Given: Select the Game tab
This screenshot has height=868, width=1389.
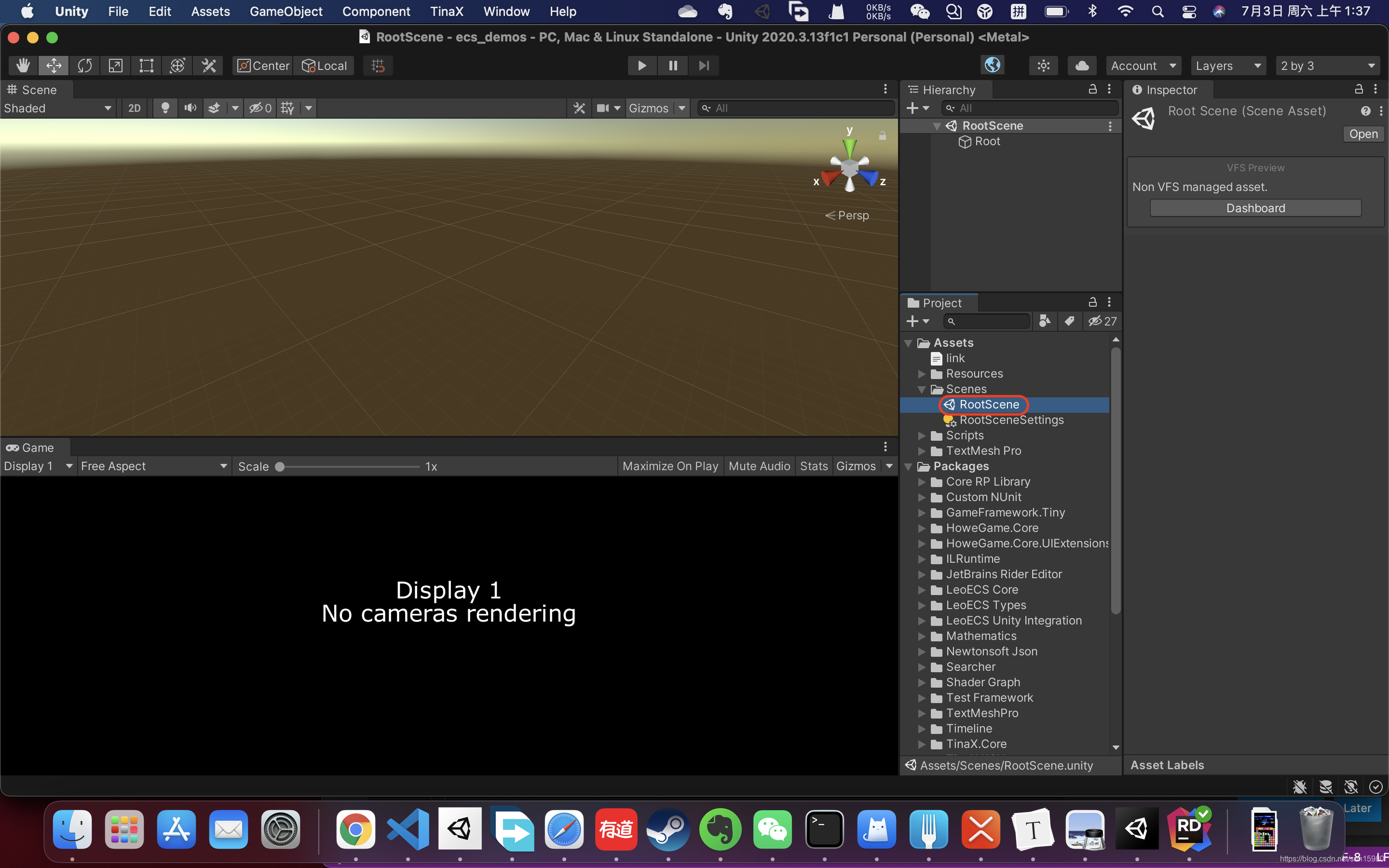Looking at the screenshot, I should click(x=36, y=447).
